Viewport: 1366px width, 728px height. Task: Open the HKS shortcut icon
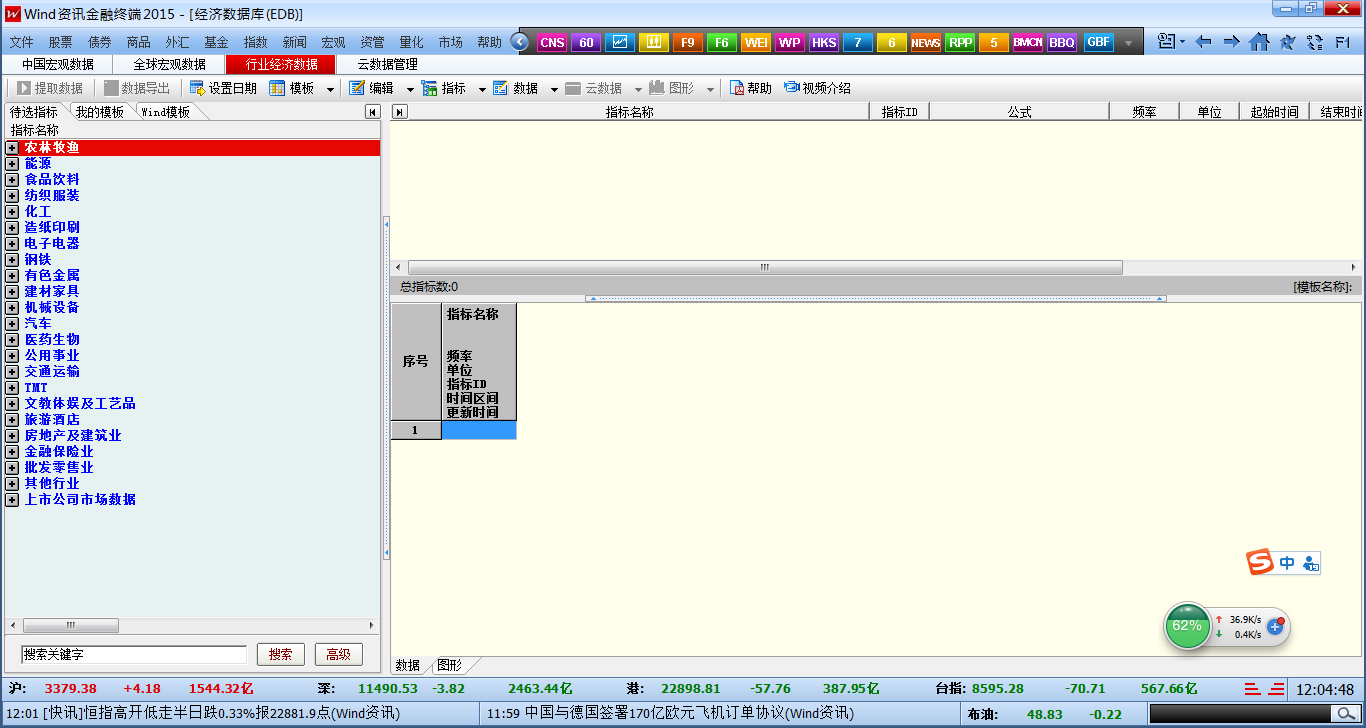pyautogui.click(x=824, y=42)
